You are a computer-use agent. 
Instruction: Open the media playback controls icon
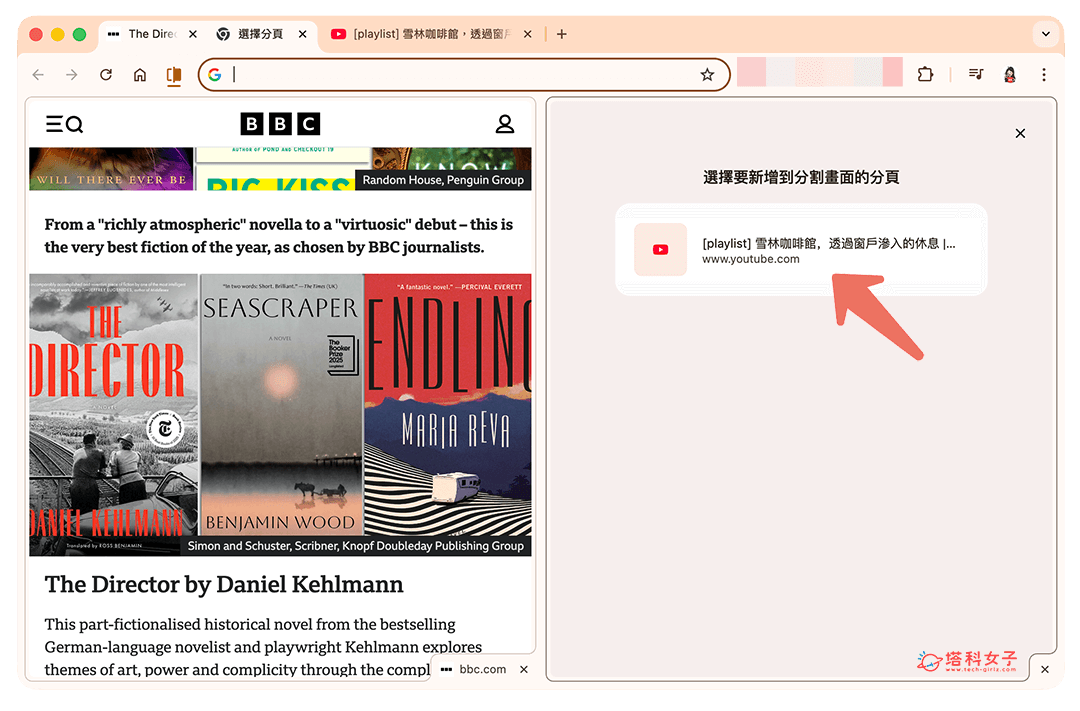[x=975, y=74]
